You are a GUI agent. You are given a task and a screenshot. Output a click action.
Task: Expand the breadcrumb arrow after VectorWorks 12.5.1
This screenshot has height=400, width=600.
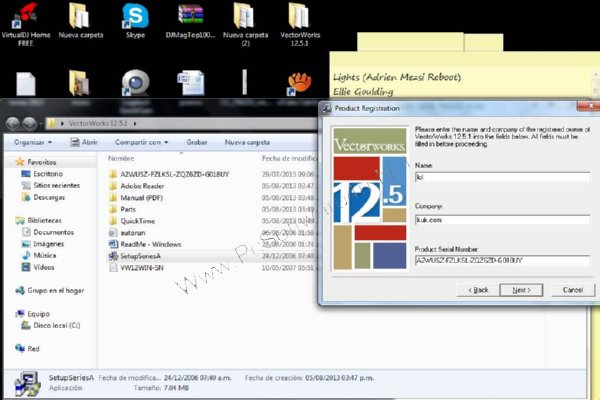(135, 123)
